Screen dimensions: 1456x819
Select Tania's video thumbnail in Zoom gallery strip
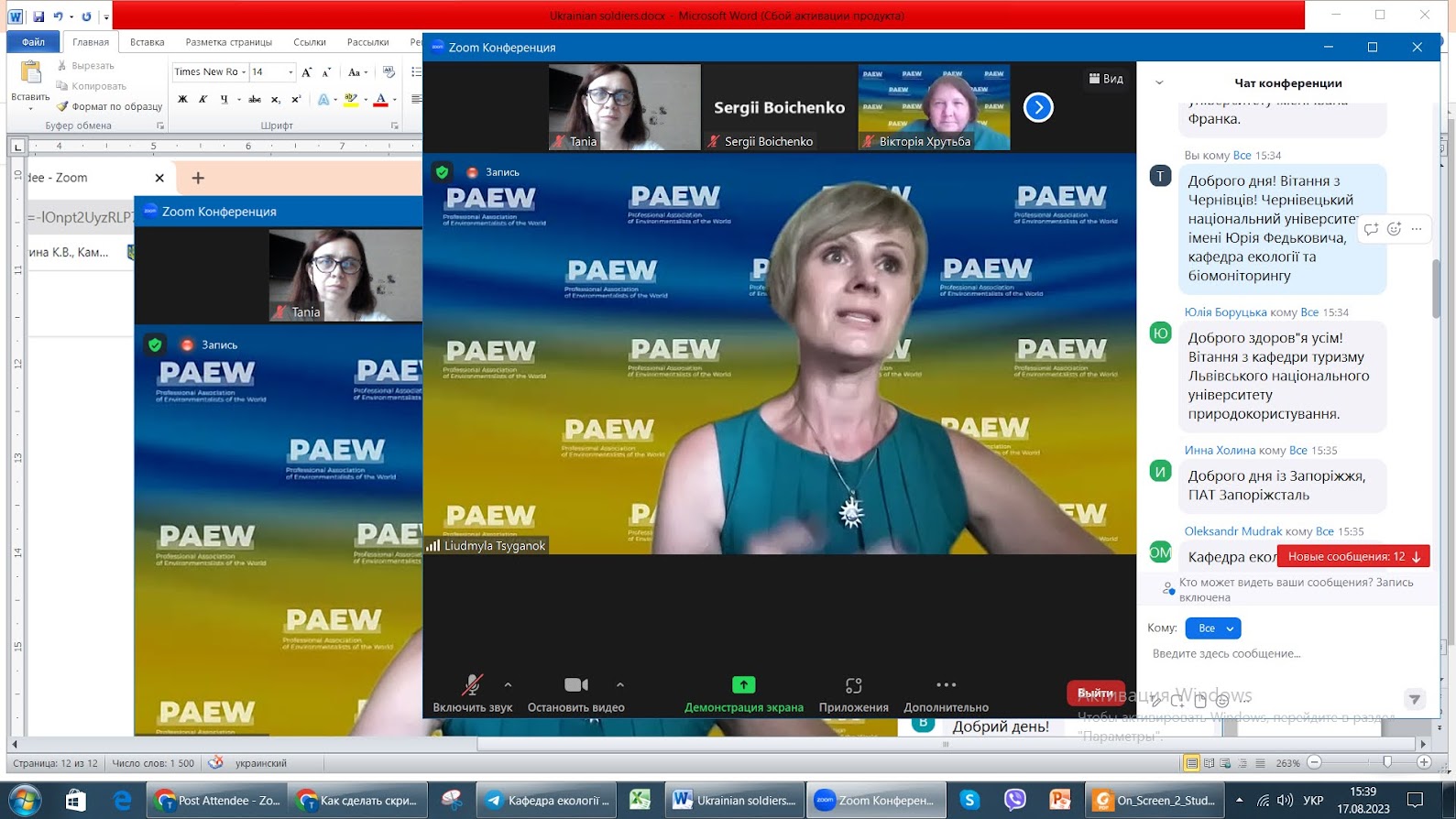625,107
